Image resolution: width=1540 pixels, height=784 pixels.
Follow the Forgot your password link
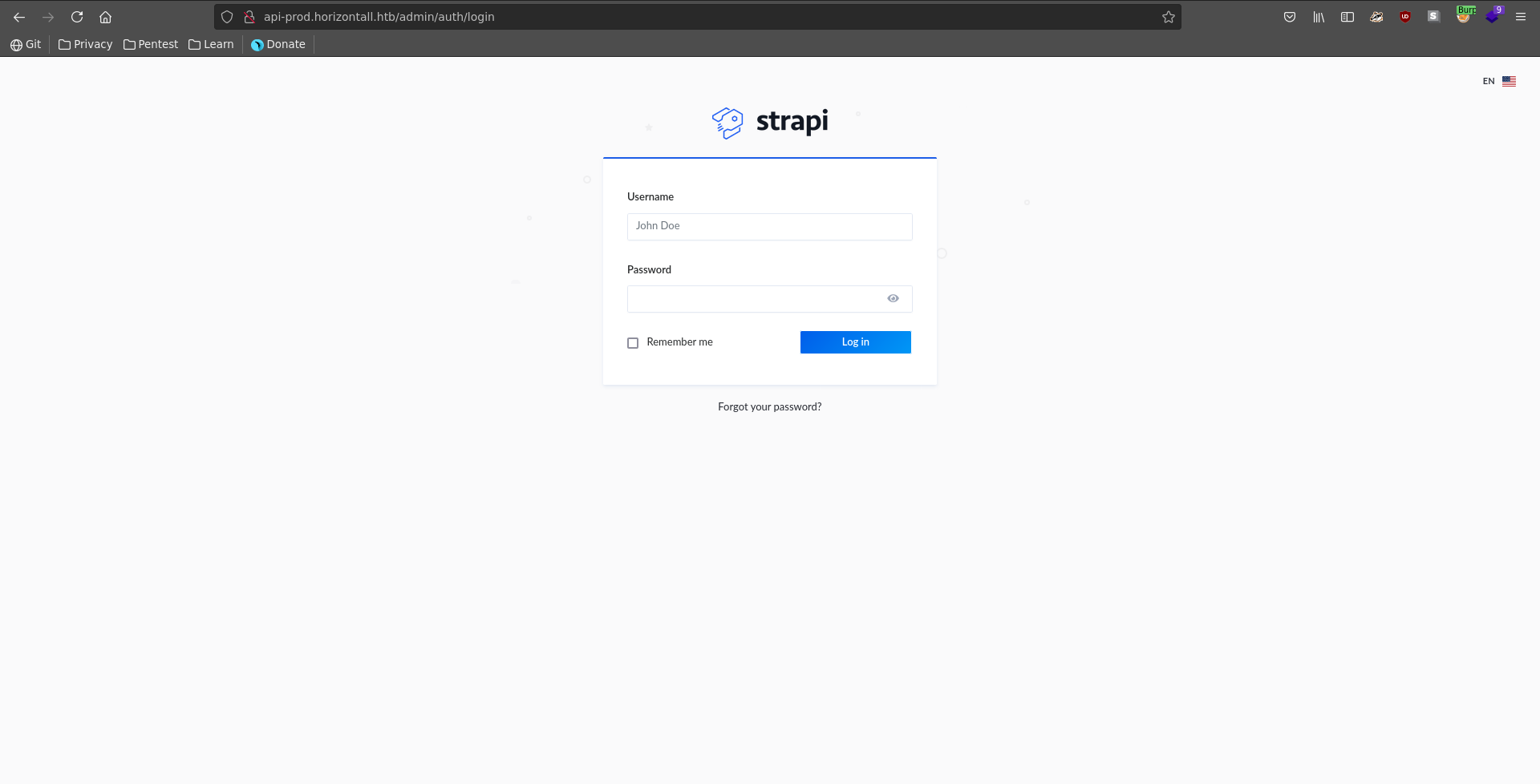pyautogui.click(x=769, y=407)
